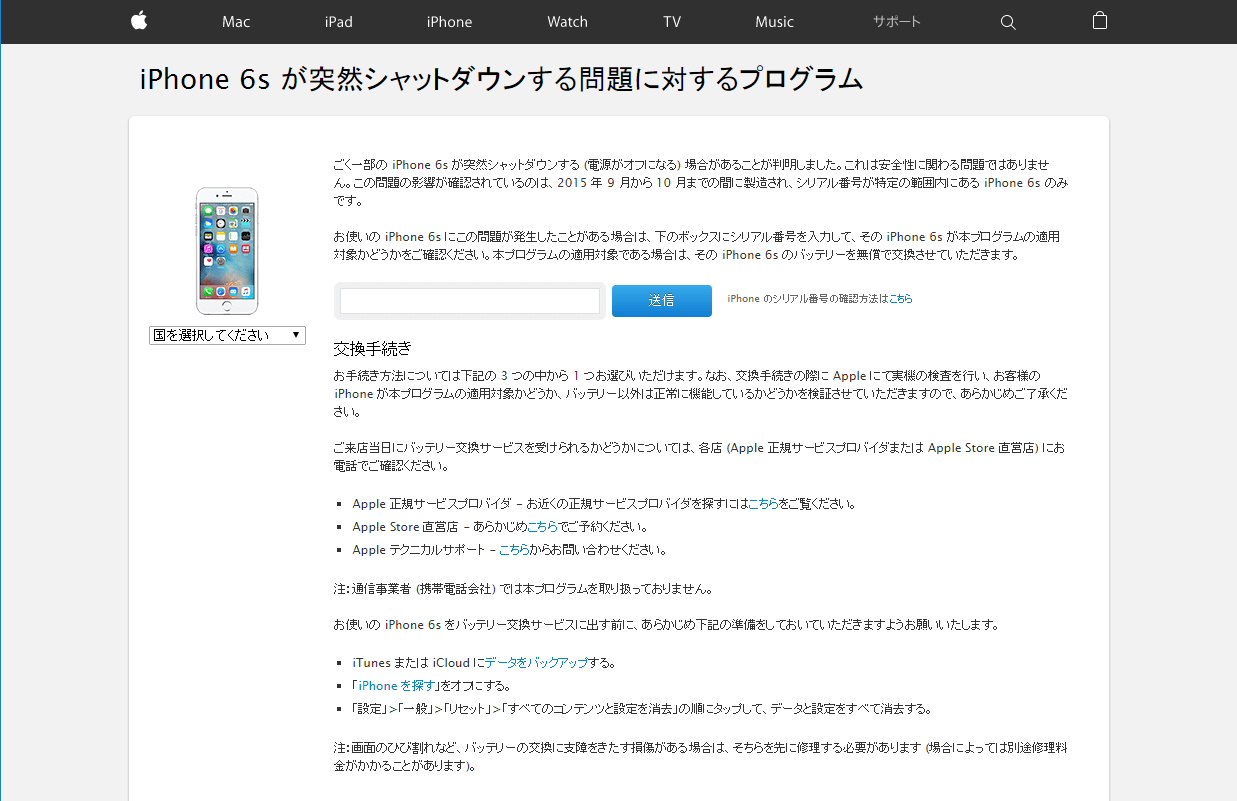The image size is (1237, 801).
Task: Focus the serial number input field
Action: coord(470,301)
